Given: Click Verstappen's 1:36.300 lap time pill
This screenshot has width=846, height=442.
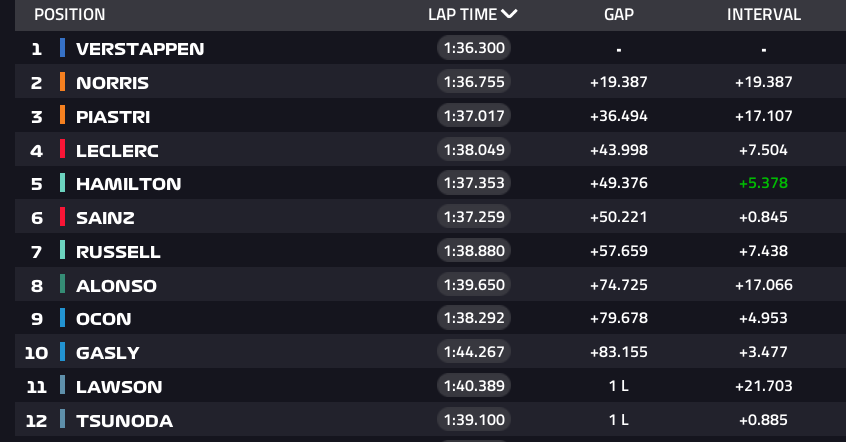Looking at the screenshot, I should [x=474, y=48].
